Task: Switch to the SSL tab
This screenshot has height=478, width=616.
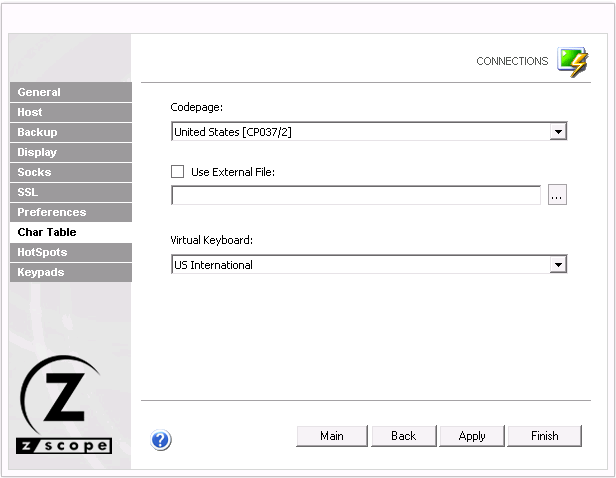Action: (71, 192)
